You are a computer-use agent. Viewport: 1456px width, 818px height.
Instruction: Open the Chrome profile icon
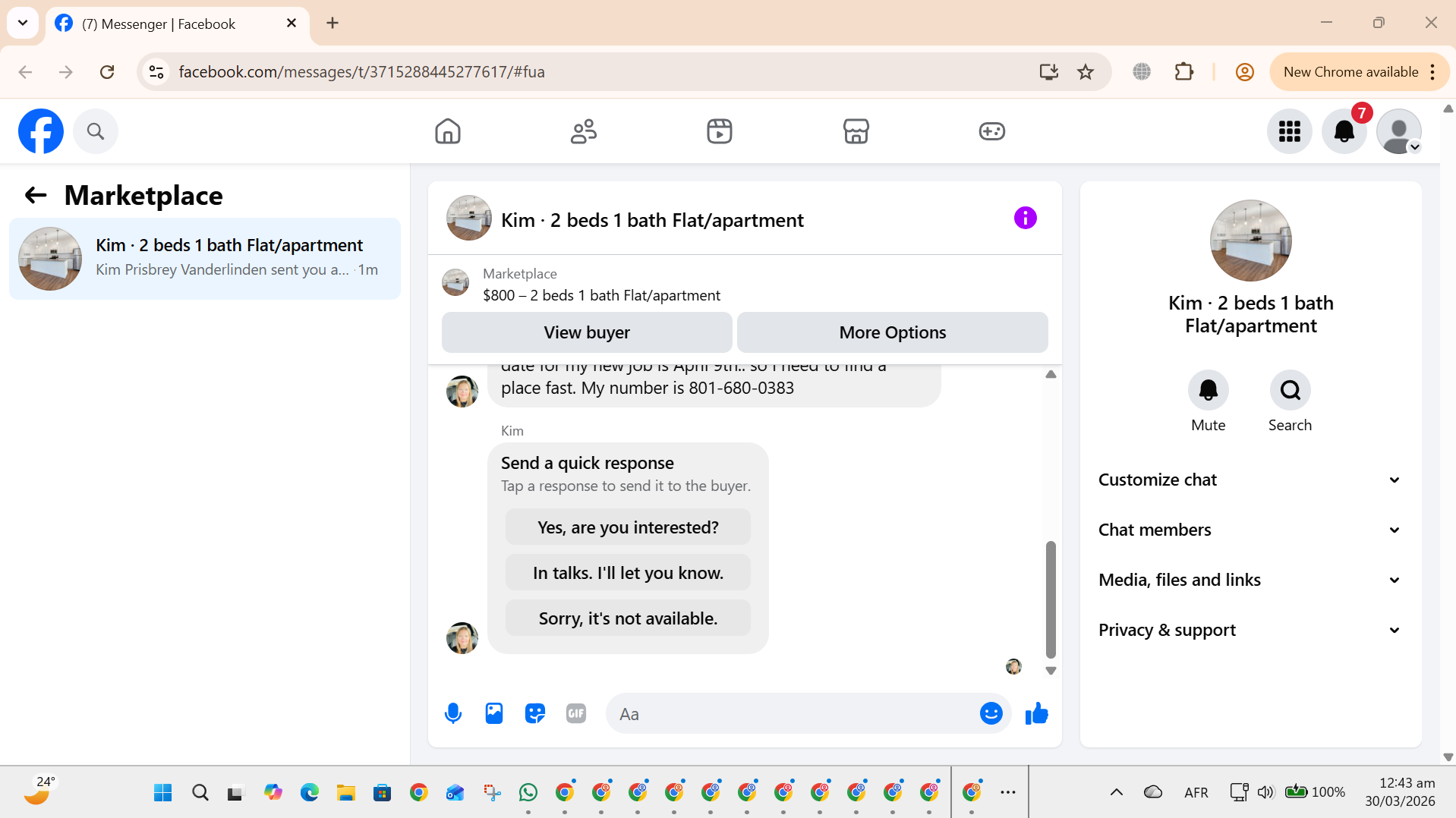(1245, 72)
